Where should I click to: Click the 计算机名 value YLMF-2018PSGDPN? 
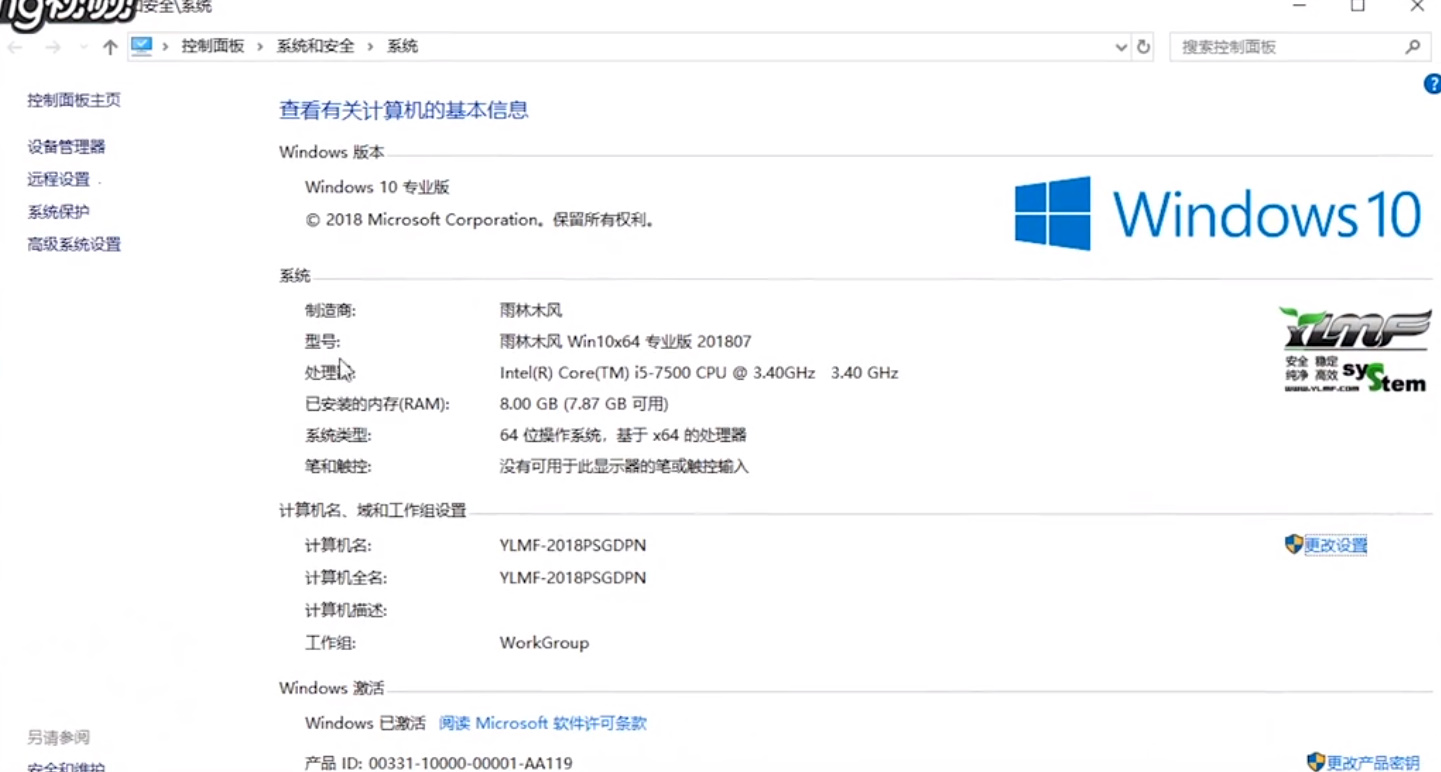click(x=573, y=545)
